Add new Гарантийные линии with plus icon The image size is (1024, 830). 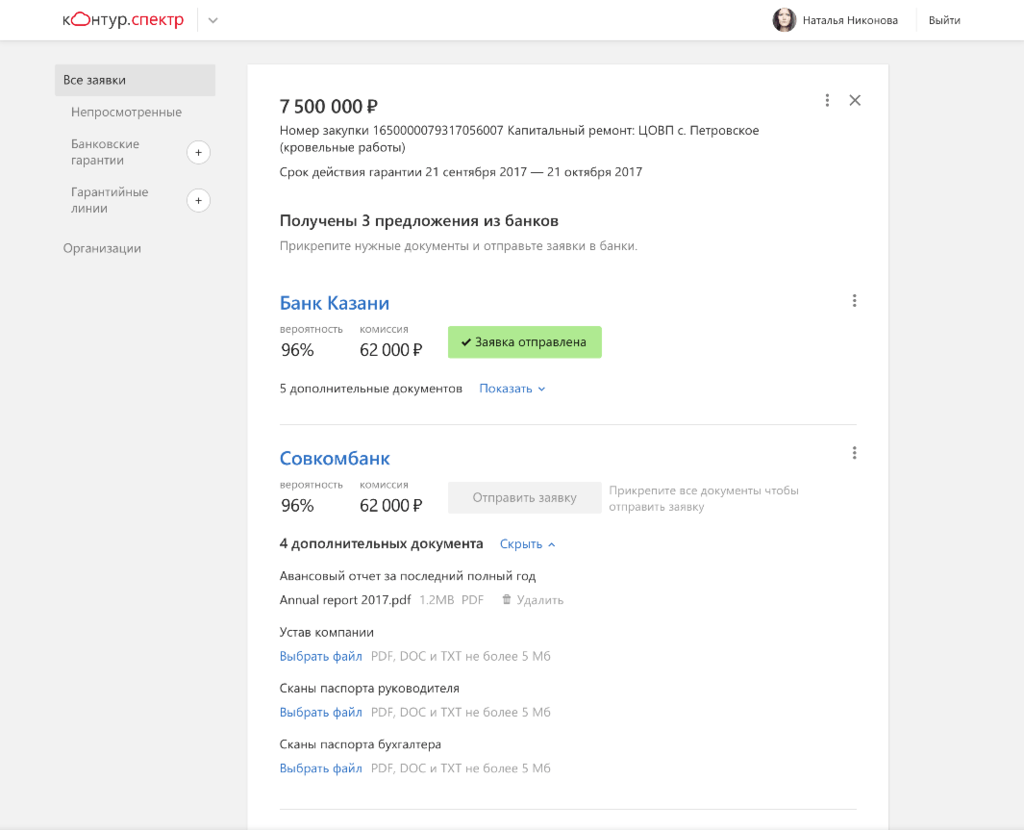click(x=199, y=200)
